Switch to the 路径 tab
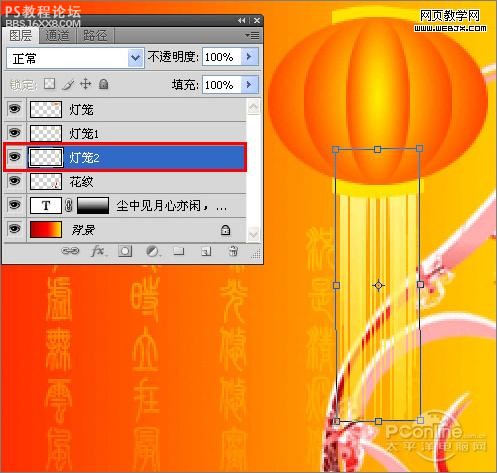Viewport: 497px width, 473px height. click(x=95, y=35)
